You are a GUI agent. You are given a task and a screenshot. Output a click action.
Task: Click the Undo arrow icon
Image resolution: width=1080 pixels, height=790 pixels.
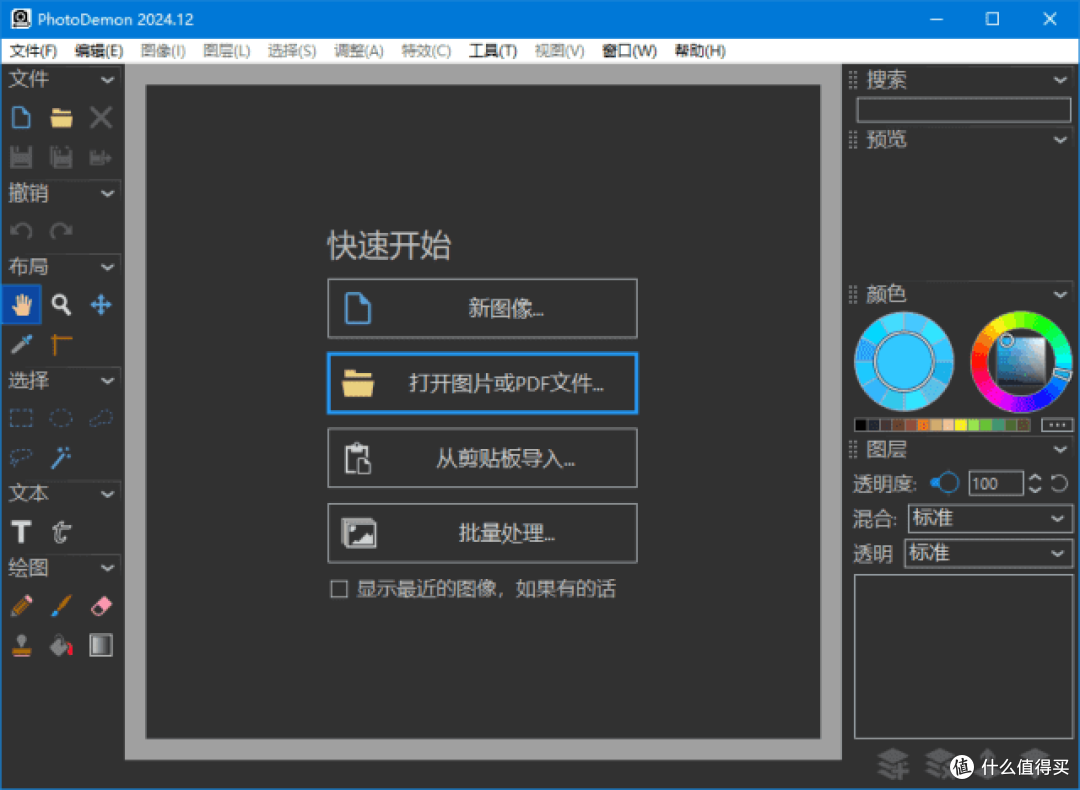click(21, 231)
